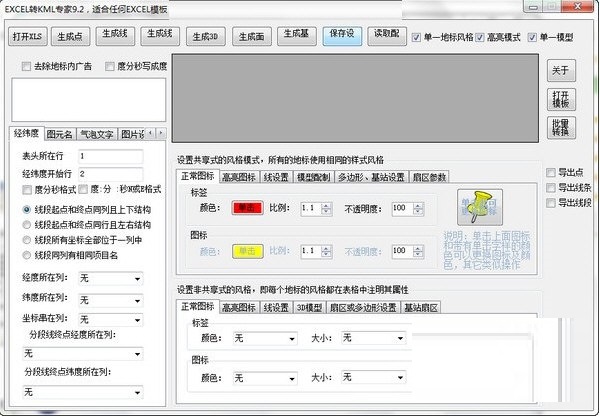Open 模型配制 tab
This screenshot has width=600, height=416.
tap(314, 177)
